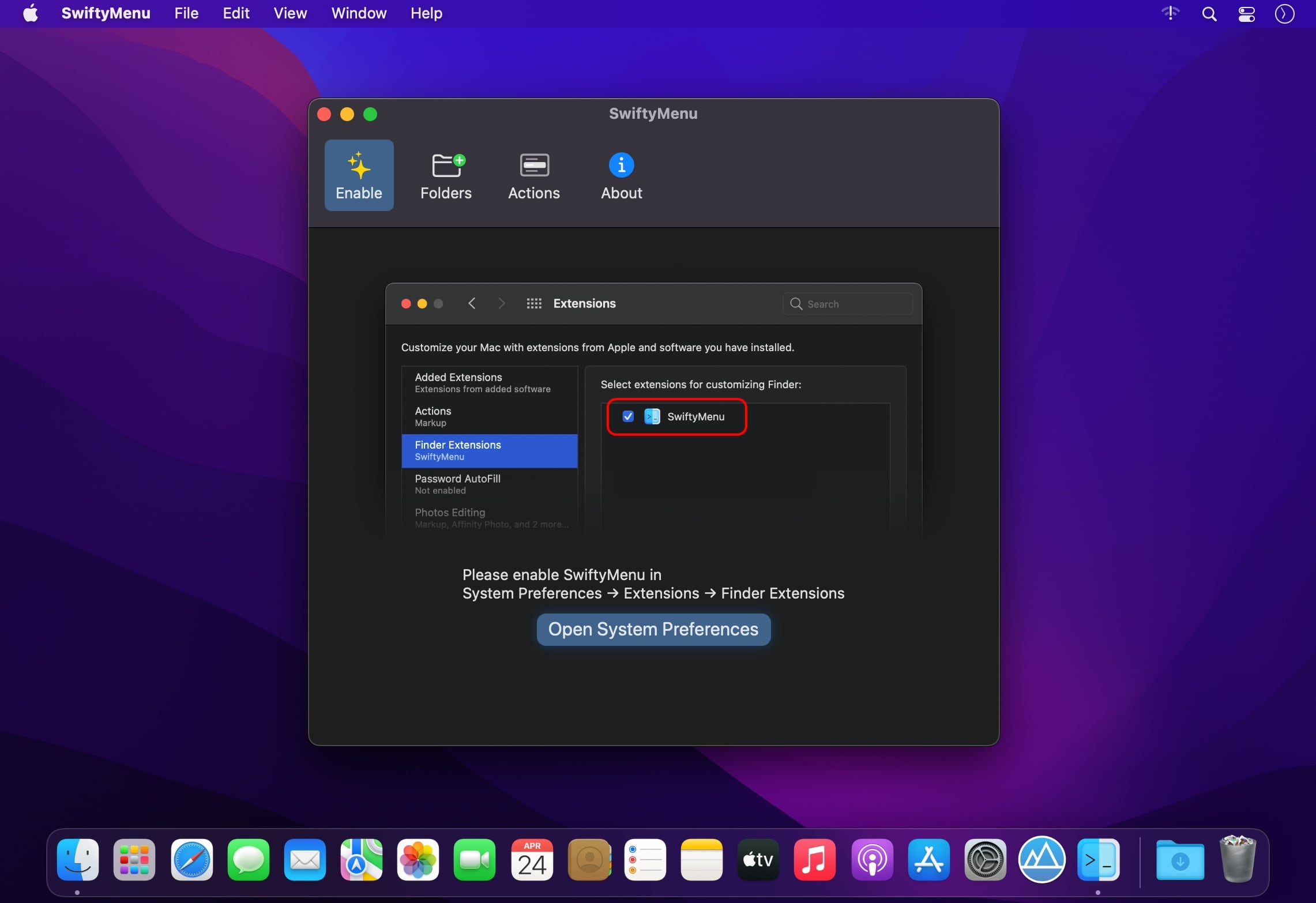
Task: Click Open System Preferences button
Action: click(653, 629)
